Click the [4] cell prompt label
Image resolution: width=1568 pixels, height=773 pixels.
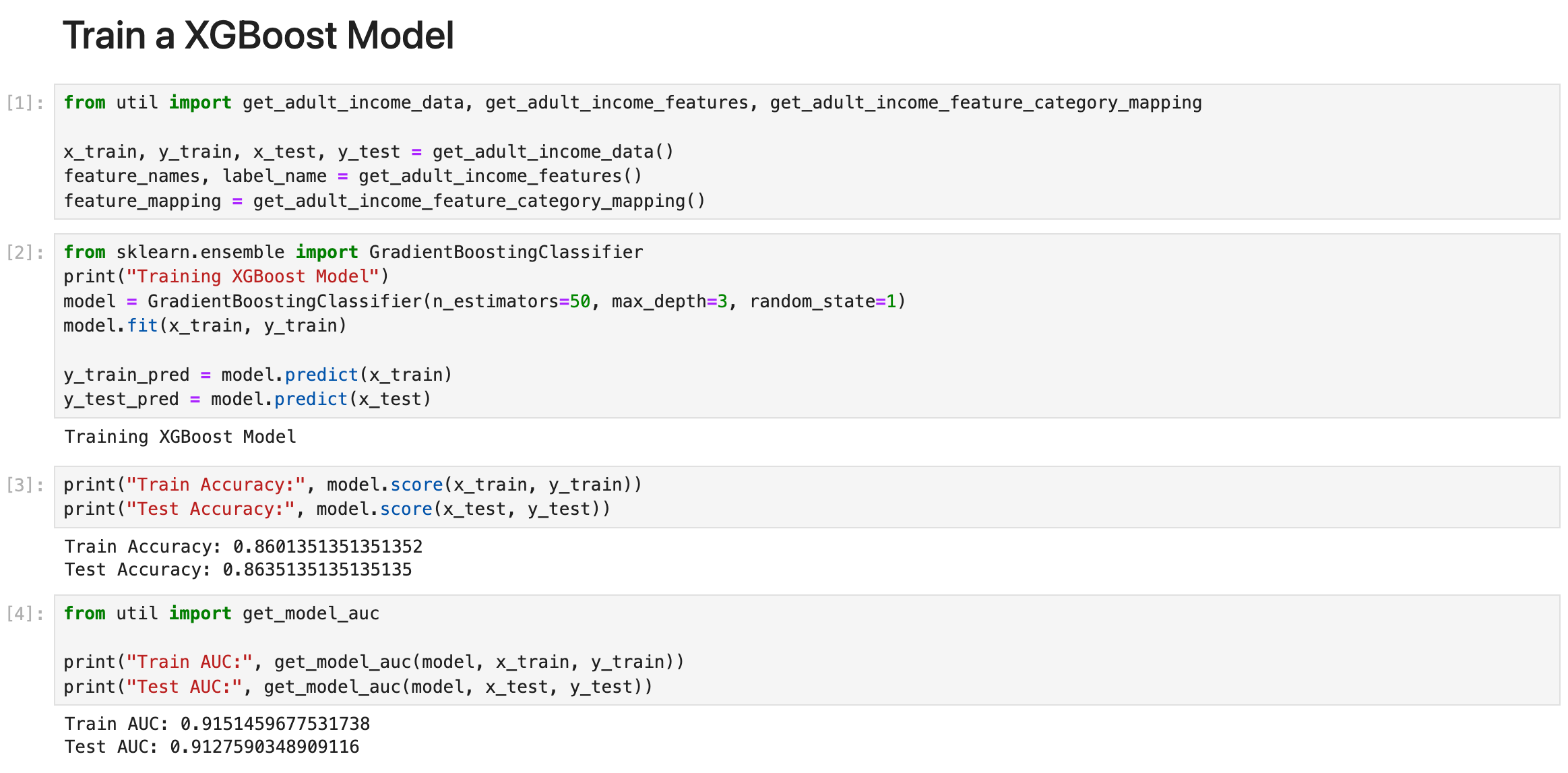coord(25,614)
